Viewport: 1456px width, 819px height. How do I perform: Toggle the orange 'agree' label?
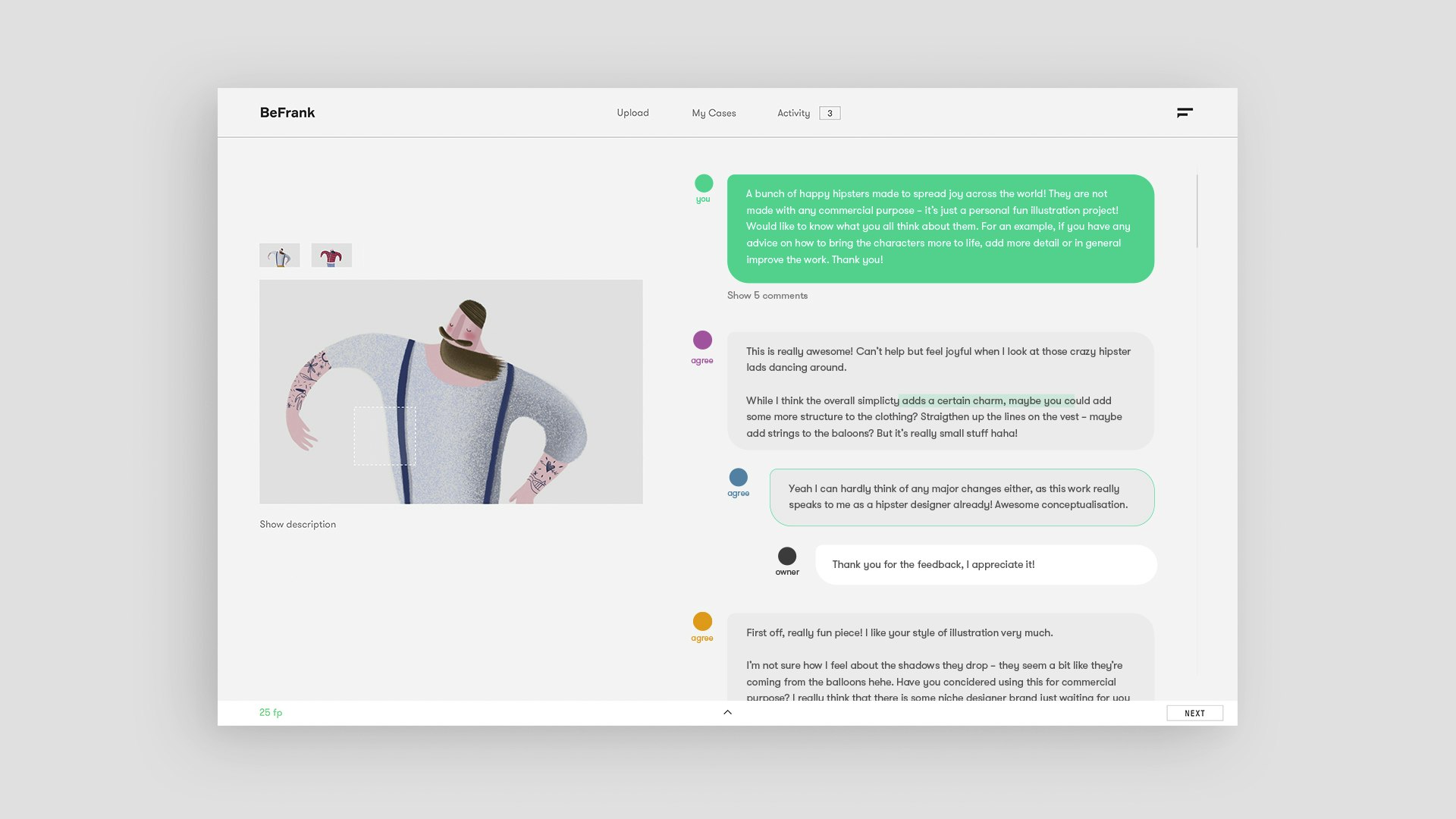702,639
